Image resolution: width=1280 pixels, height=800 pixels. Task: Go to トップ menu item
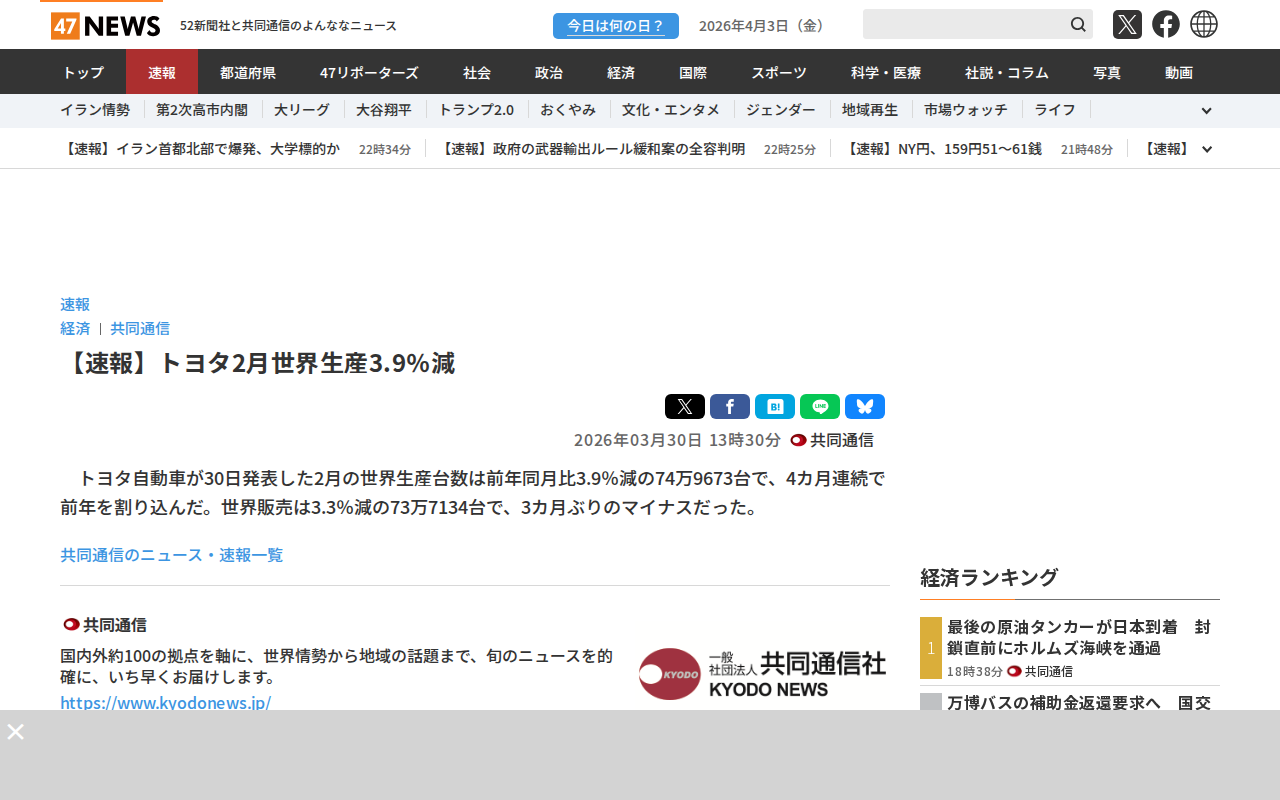83,72
